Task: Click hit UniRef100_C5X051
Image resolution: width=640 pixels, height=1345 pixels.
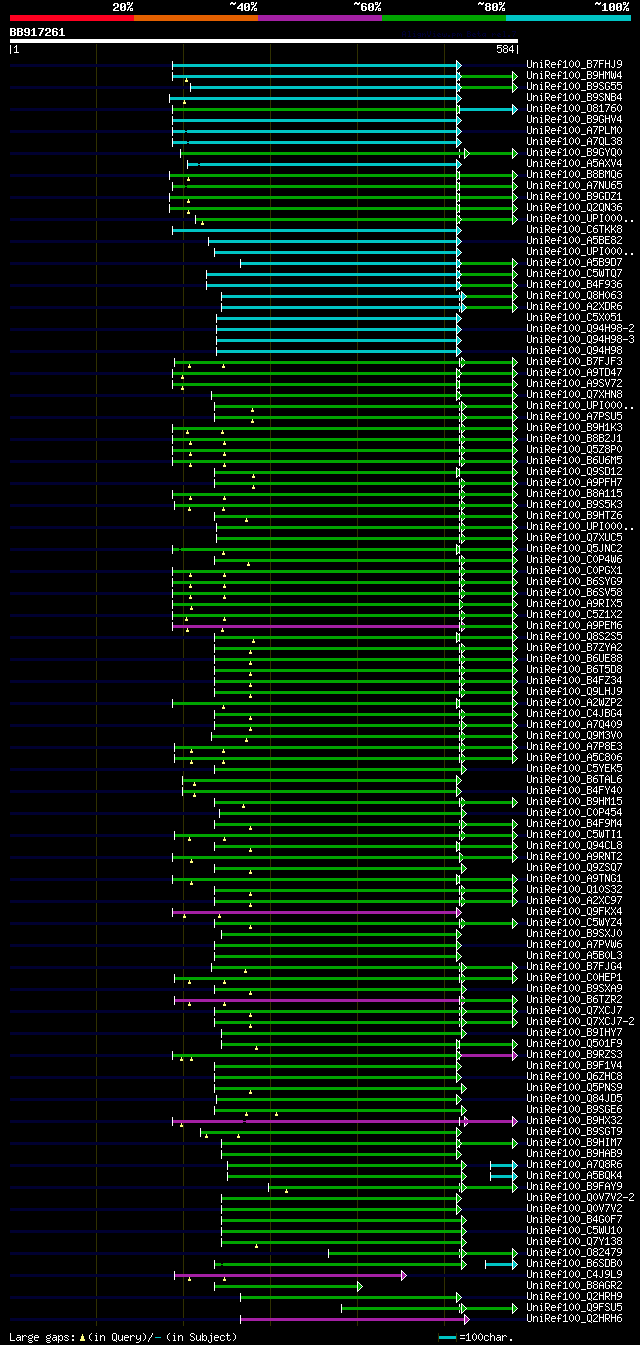Action: (574, 317)
